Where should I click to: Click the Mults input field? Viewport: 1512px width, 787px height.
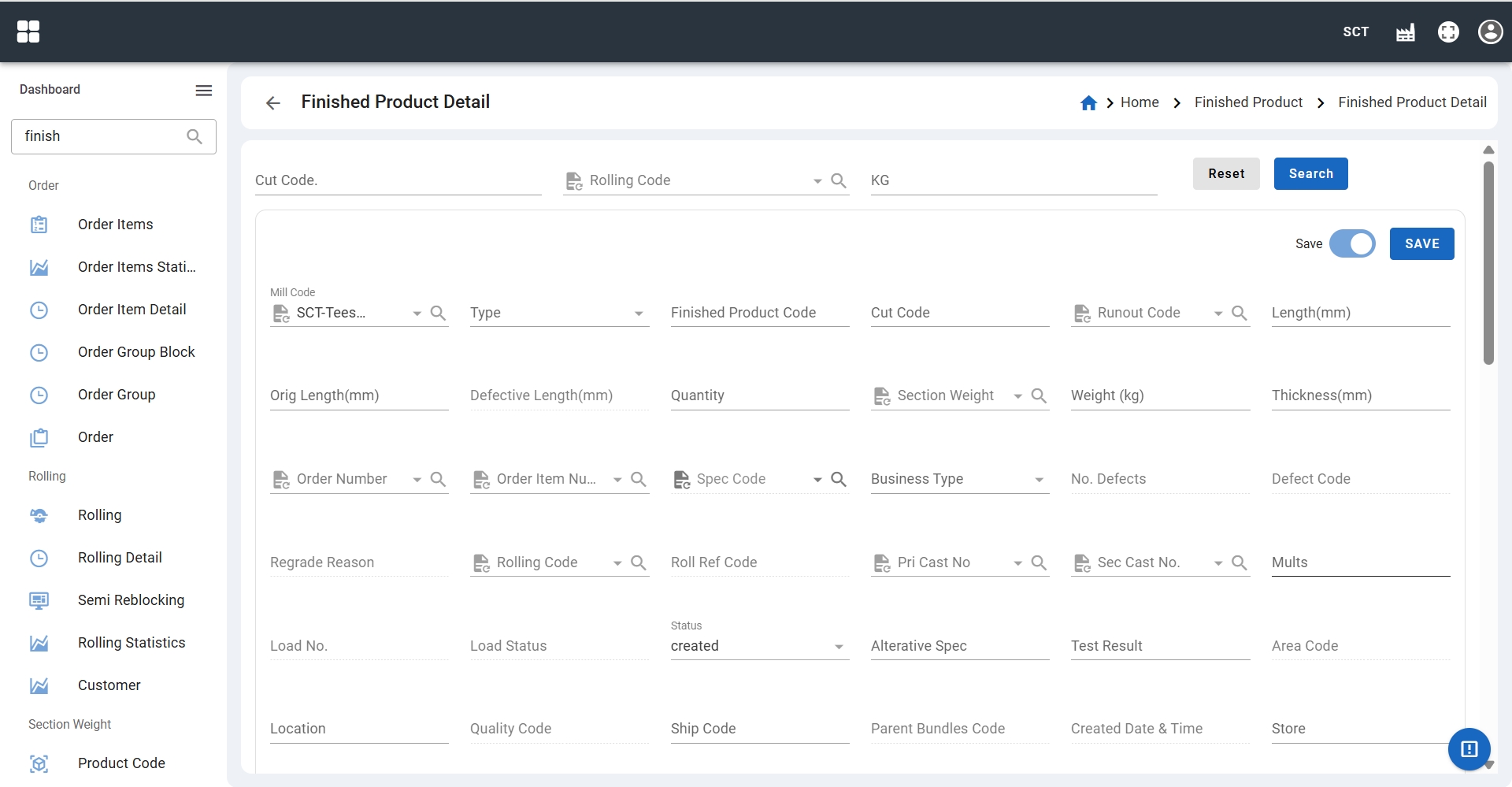(1361, 562)
